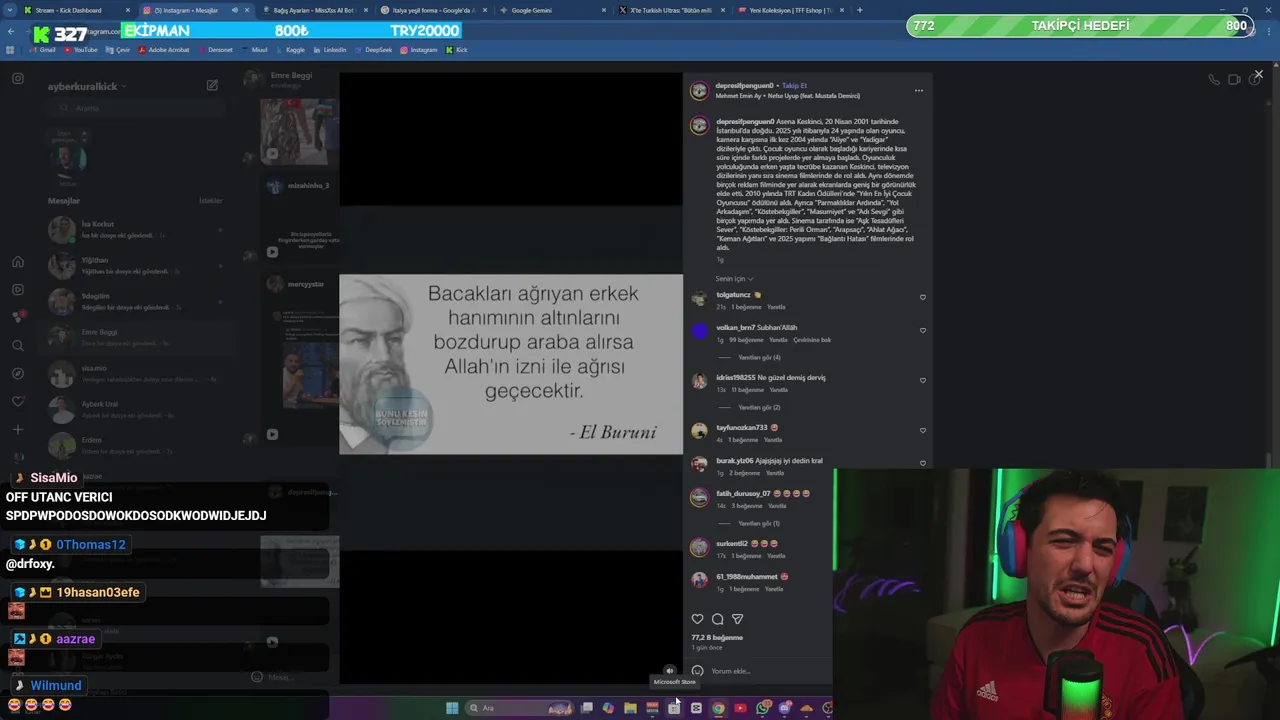
Task: Toggle the post video's sound icon
Action: [669, 671]
